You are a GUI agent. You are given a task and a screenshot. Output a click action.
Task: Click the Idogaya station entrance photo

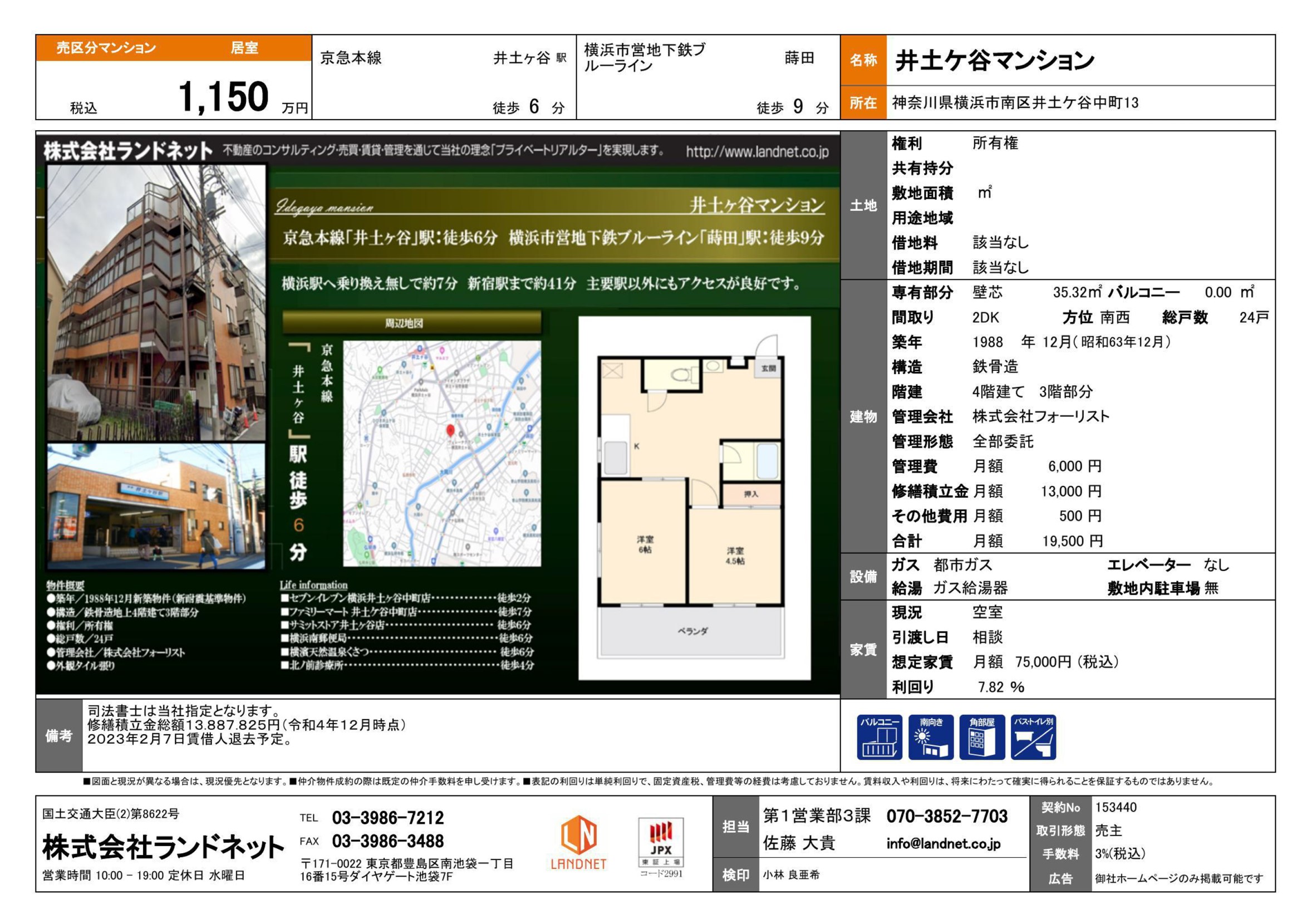(x=156, y=506)
